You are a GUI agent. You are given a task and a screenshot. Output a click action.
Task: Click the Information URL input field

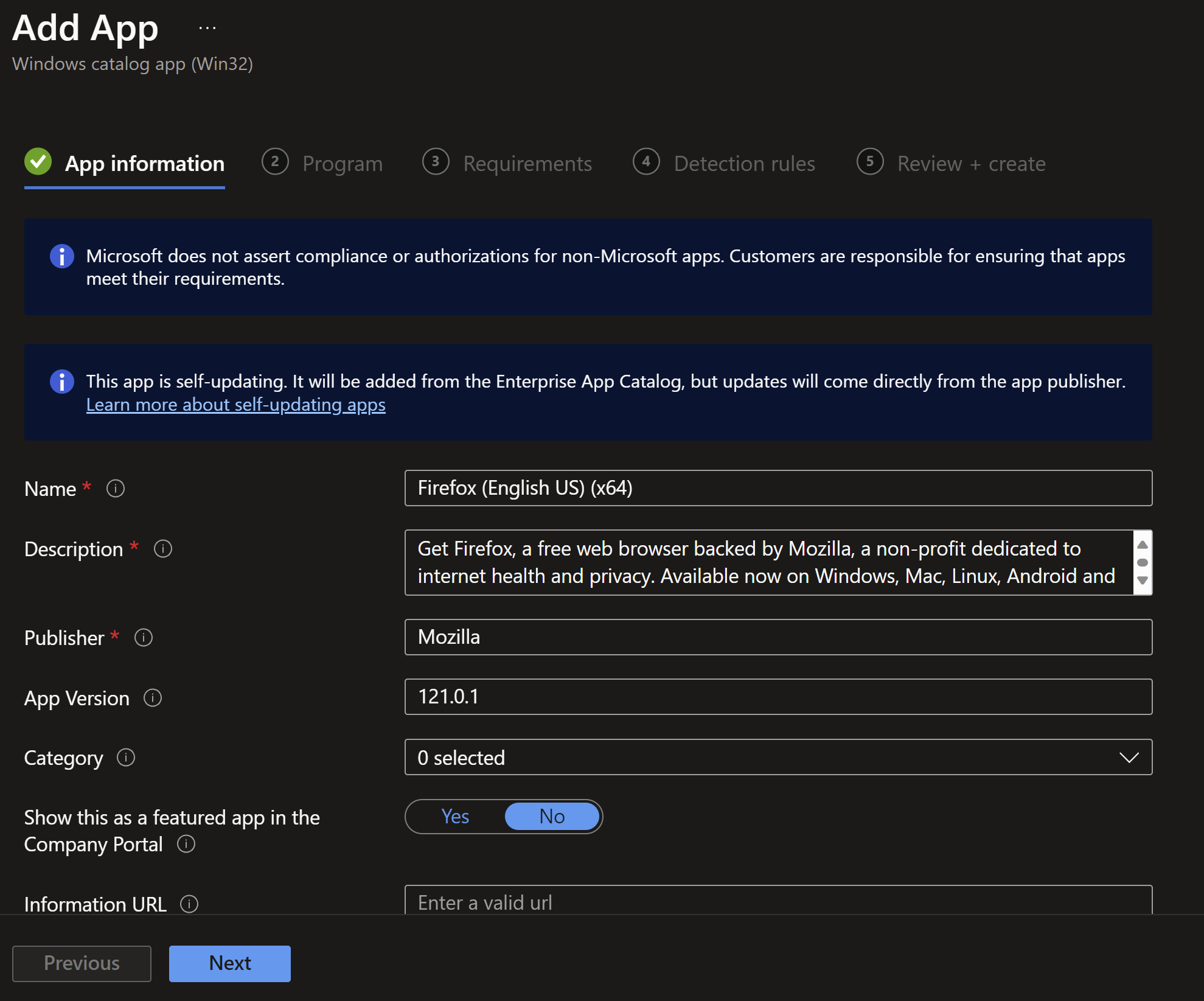pyautogui.click(x=778, y=901)
